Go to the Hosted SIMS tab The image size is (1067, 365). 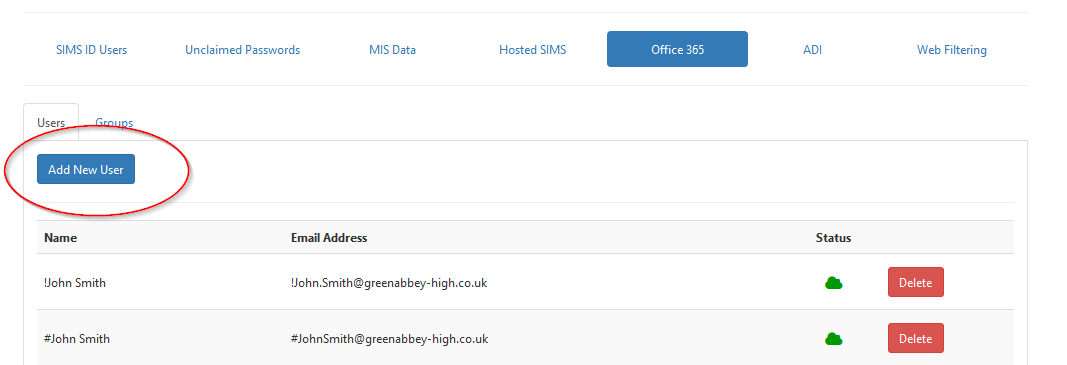[533, 50]
